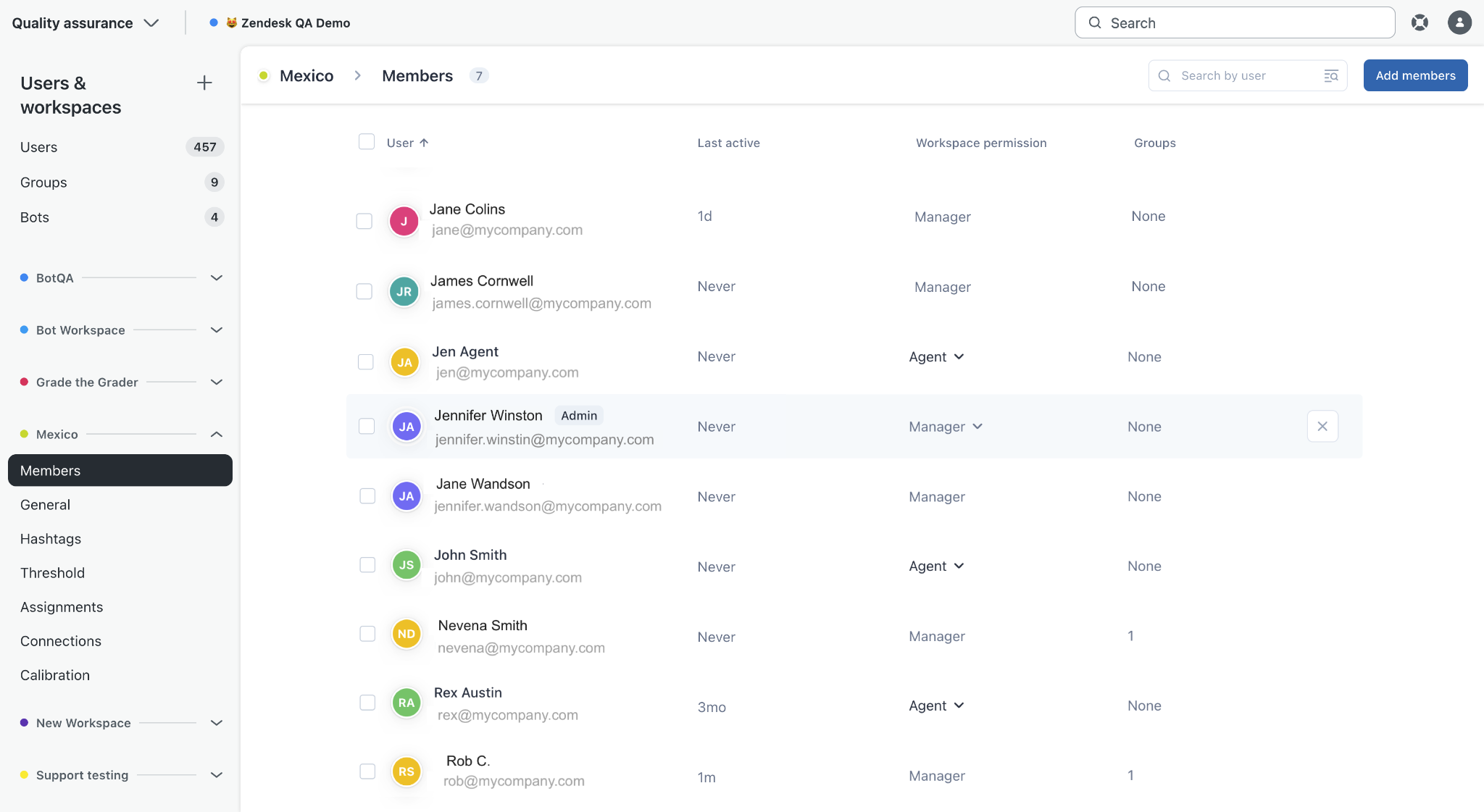
Task: Open the Connections settings item
Action: pyautogui.click(x=61, y=641)
